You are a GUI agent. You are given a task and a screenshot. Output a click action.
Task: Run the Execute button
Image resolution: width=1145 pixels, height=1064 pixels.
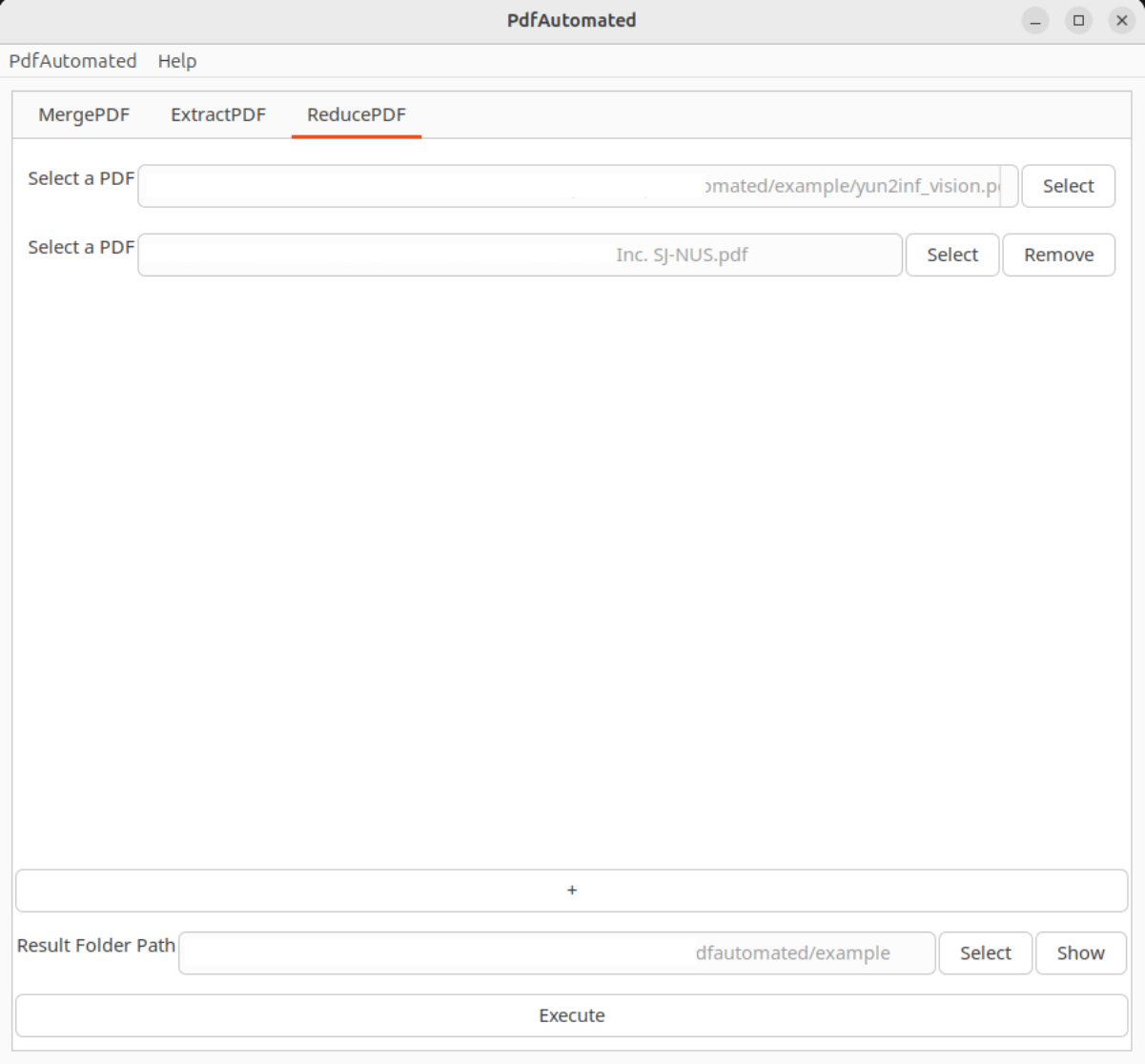(572, 1015)
